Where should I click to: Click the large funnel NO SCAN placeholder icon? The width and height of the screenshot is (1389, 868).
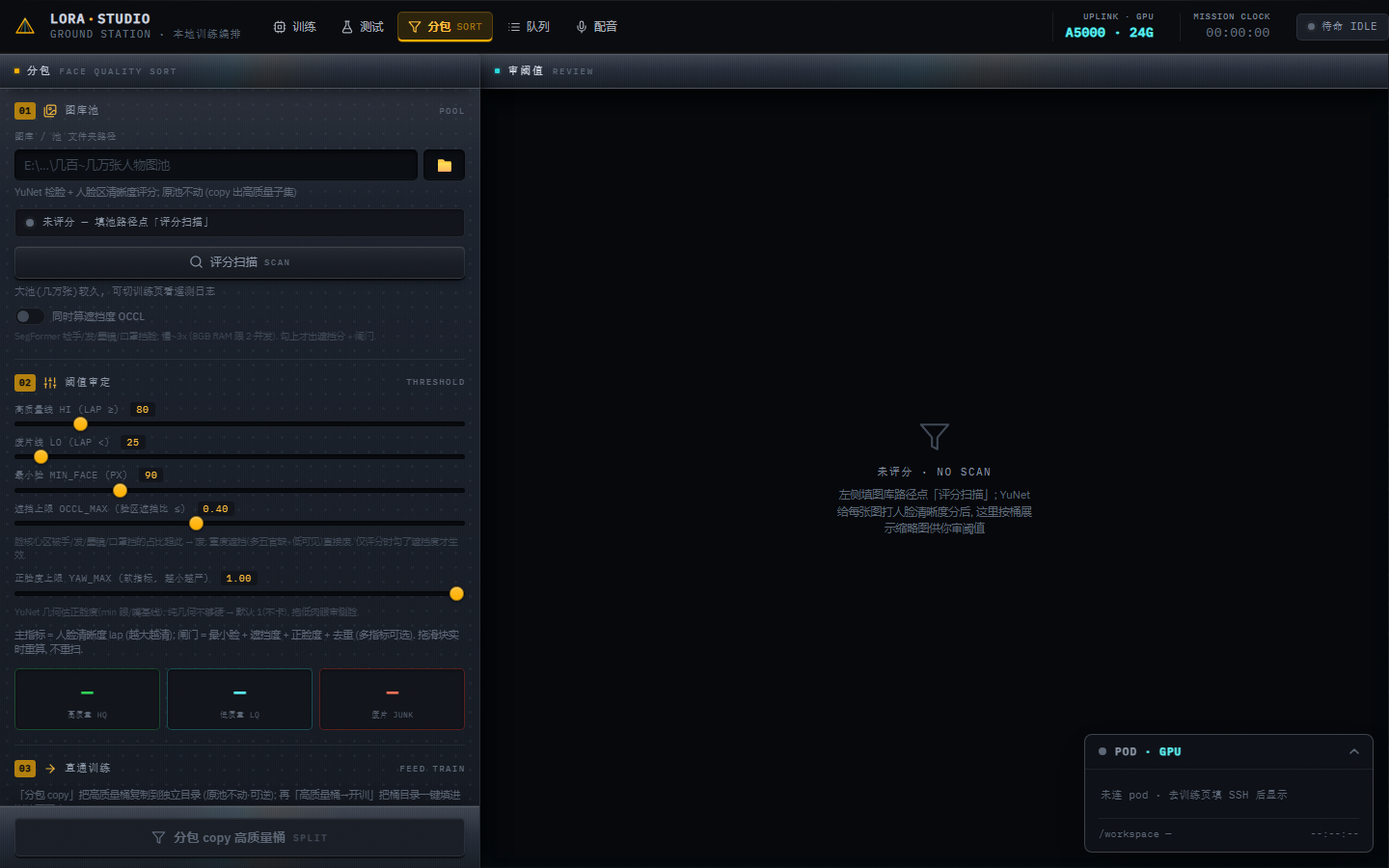click(935, 436)
